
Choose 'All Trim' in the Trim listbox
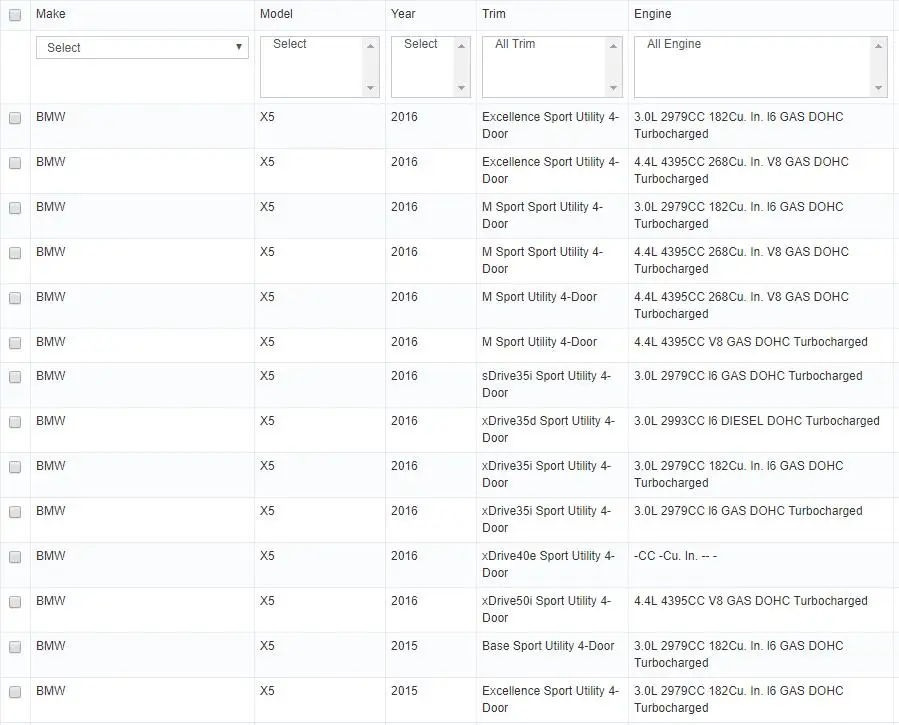515,44
